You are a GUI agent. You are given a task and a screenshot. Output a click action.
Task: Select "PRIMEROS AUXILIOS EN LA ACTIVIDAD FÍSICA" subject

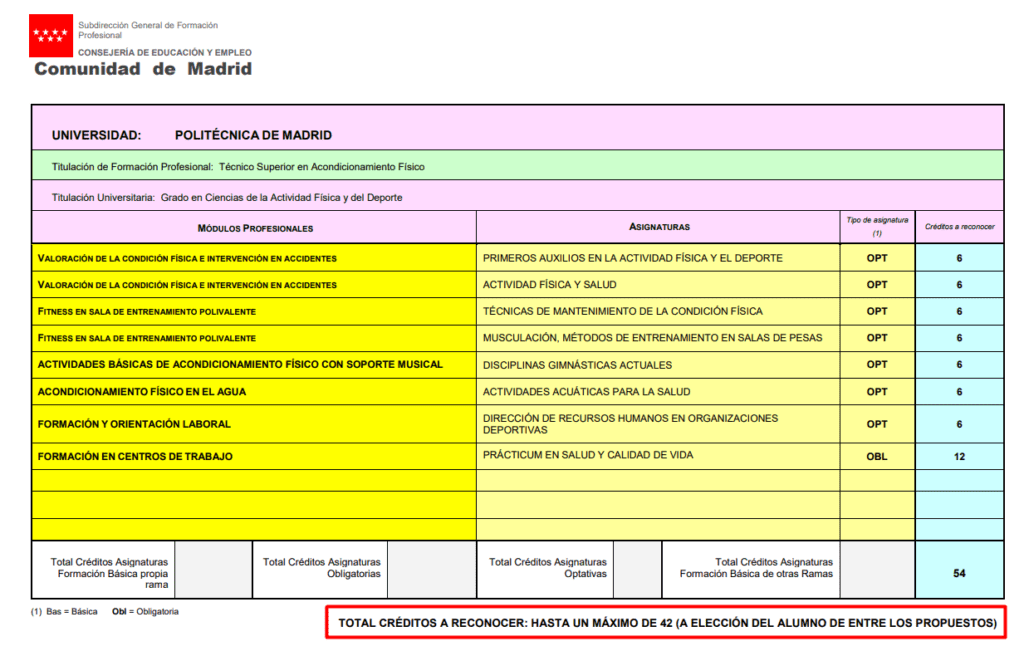[x=633, y=258]
